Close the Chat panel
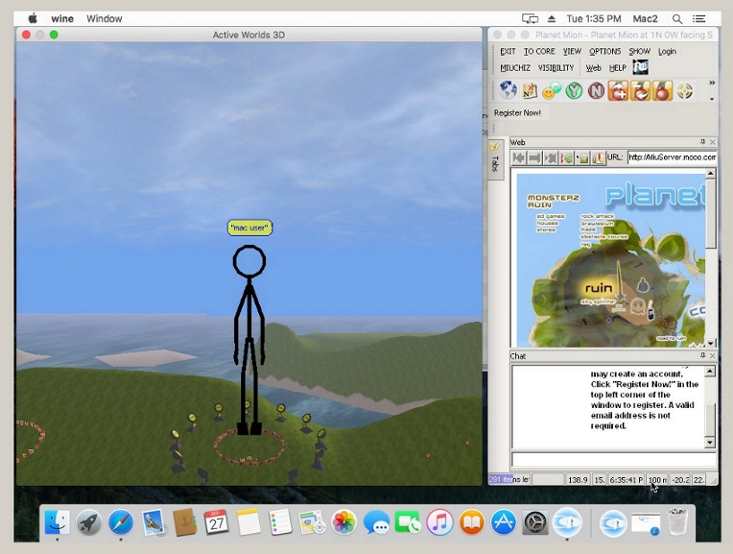The height and width of the screenshot is (554, 733). tap(712, 356)
